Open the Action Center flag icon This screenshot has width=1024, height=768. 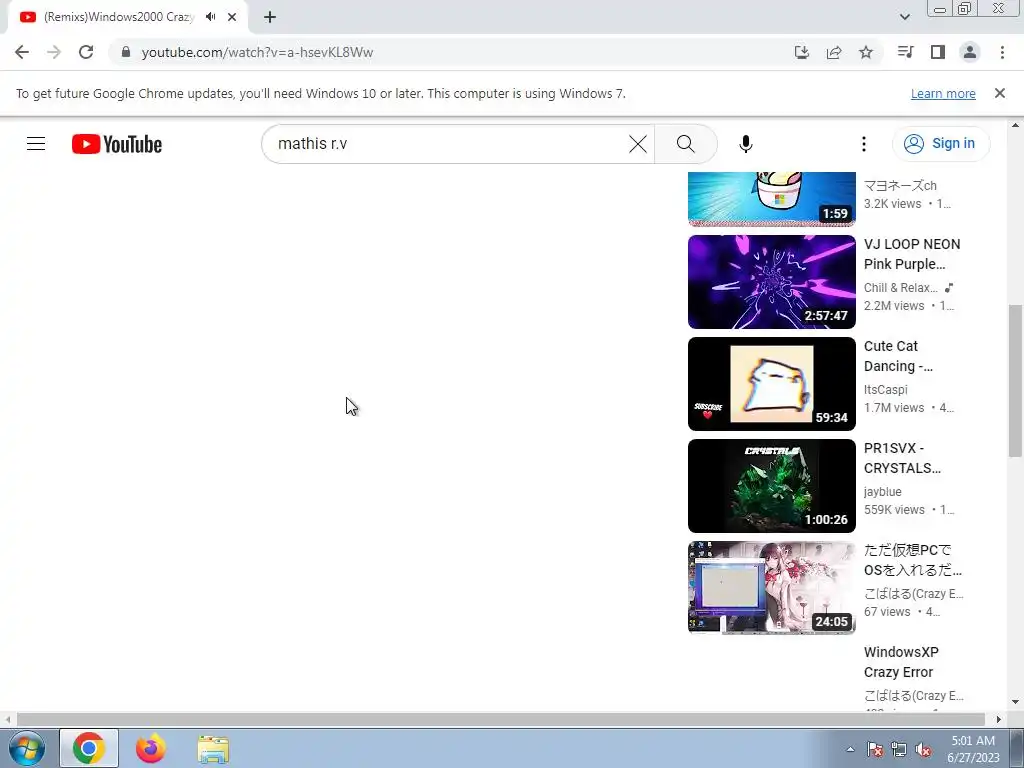(875, 749)
